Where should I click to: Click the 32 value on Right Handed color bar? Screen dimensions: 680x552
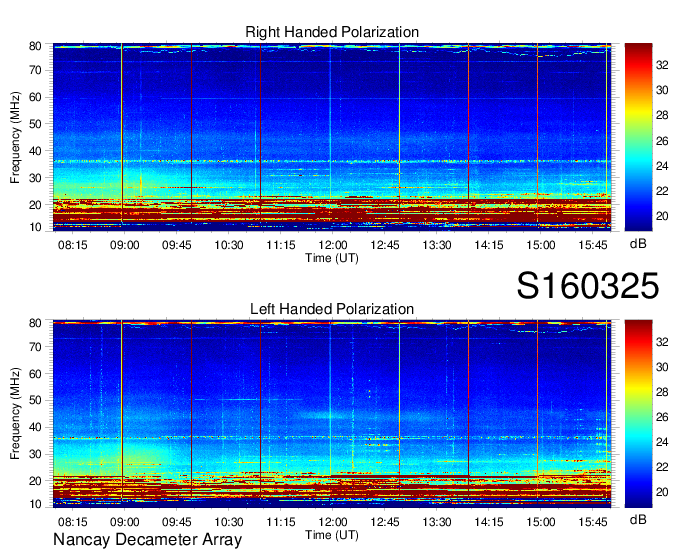click(662, 65)
